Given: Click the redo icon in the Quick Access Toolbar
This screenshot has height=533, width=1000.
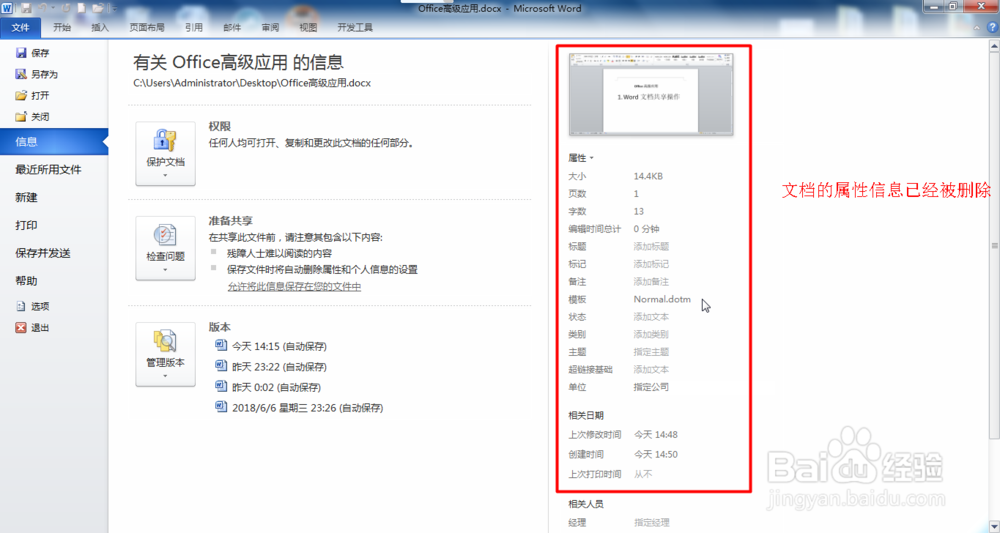Looking at the screenshot, I should pos(65,9).
